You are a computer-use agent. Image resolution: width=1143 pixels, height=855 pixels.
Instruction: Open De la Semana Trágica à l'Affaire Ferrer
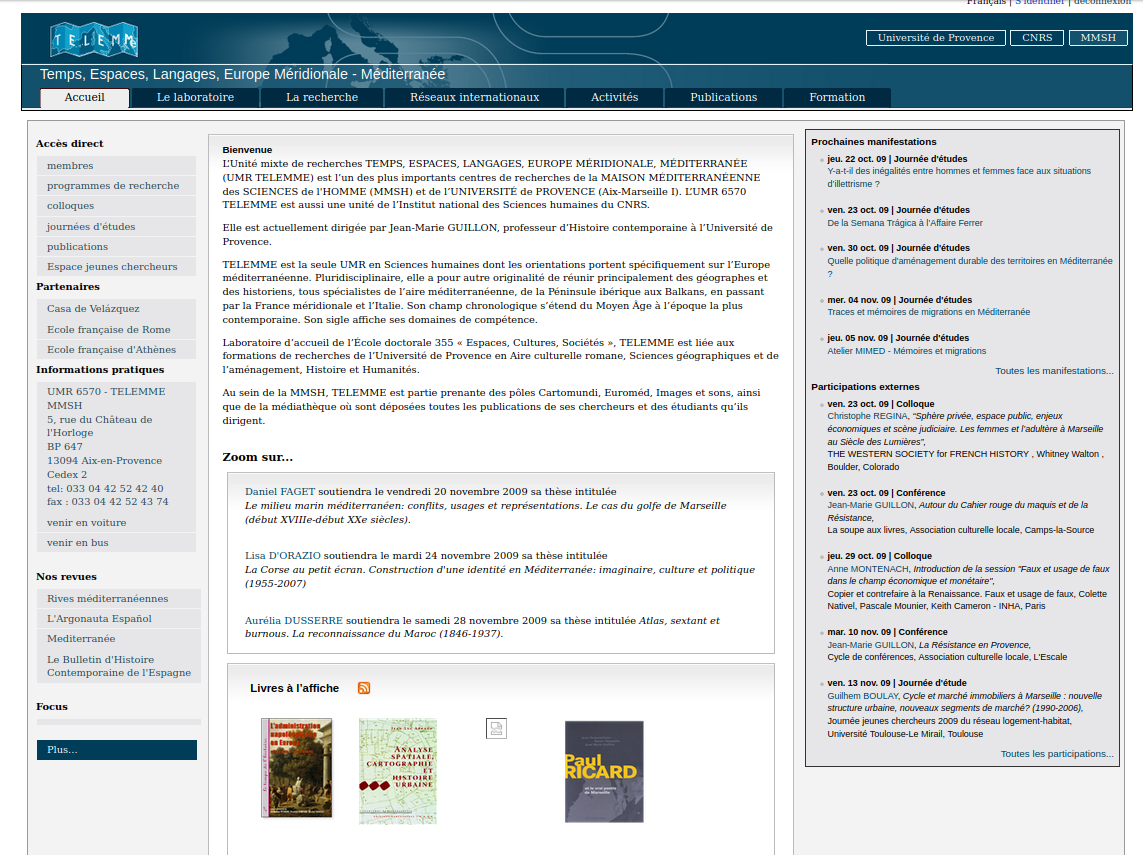(905, 223)
